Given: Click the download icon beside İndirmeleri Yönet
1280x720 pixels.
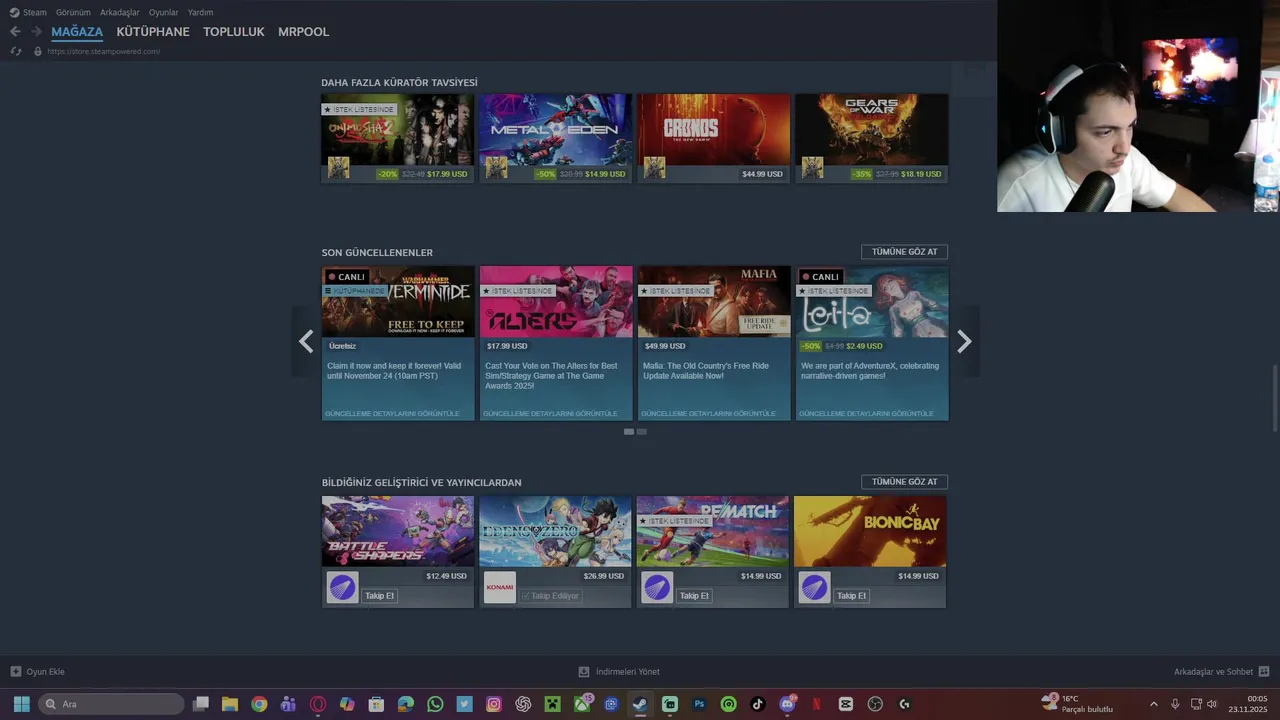Looking at the screenshot, I should coord(584,672).
